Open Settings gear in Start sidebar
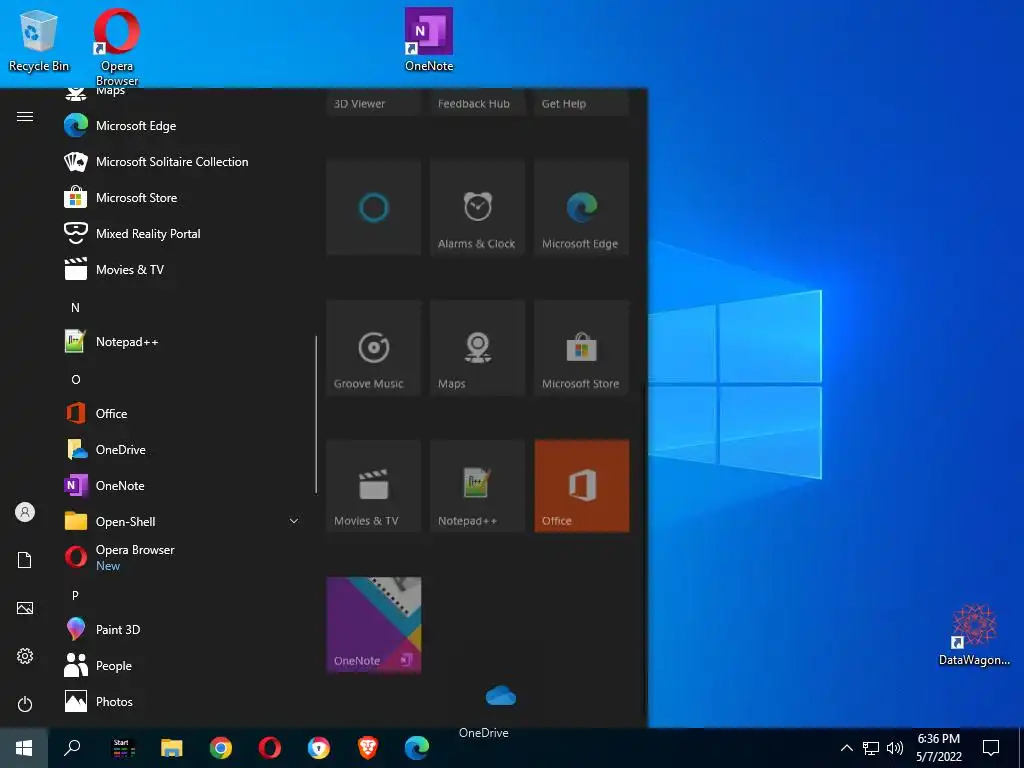The image size is (1024, 768). (25, 656)
